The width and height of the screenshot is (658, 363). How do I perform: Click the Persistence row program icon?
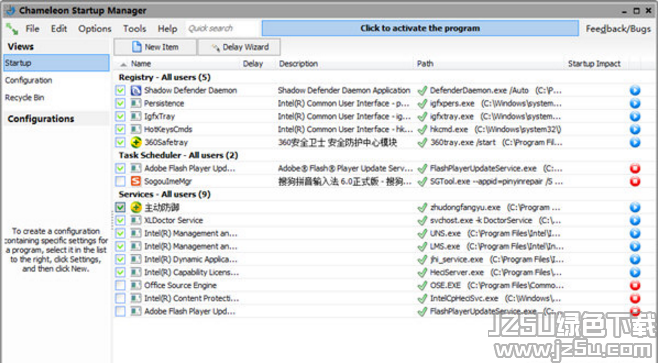click(136, 103)
